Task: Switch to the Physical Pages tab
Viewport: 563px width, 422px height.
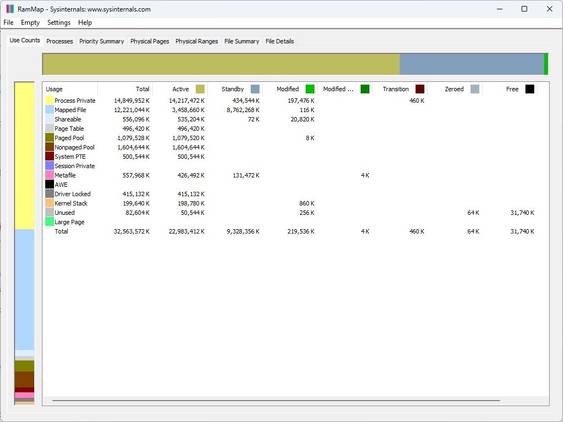Action: tap(150, 41)
